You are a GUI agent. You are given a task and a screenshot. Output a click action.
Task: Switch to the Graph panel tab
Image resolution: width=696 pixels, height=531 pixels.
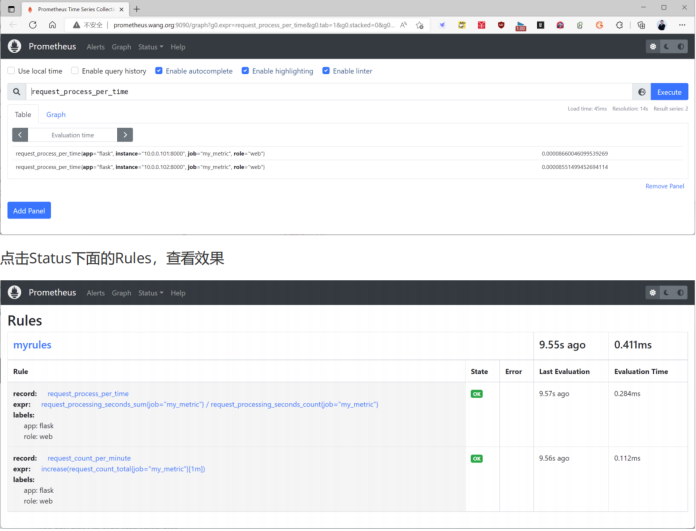[56, 115]
